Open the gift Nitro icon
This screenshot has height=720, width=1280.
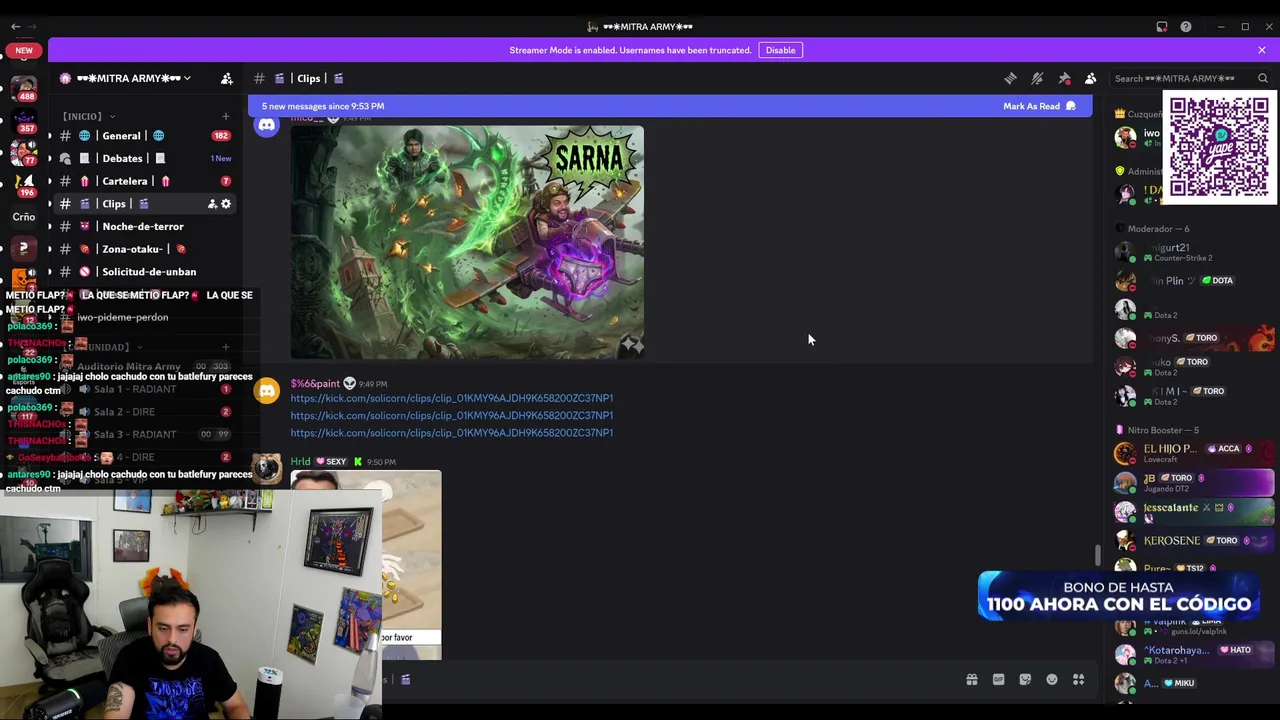pyautogui.click(x=971, y=680)
